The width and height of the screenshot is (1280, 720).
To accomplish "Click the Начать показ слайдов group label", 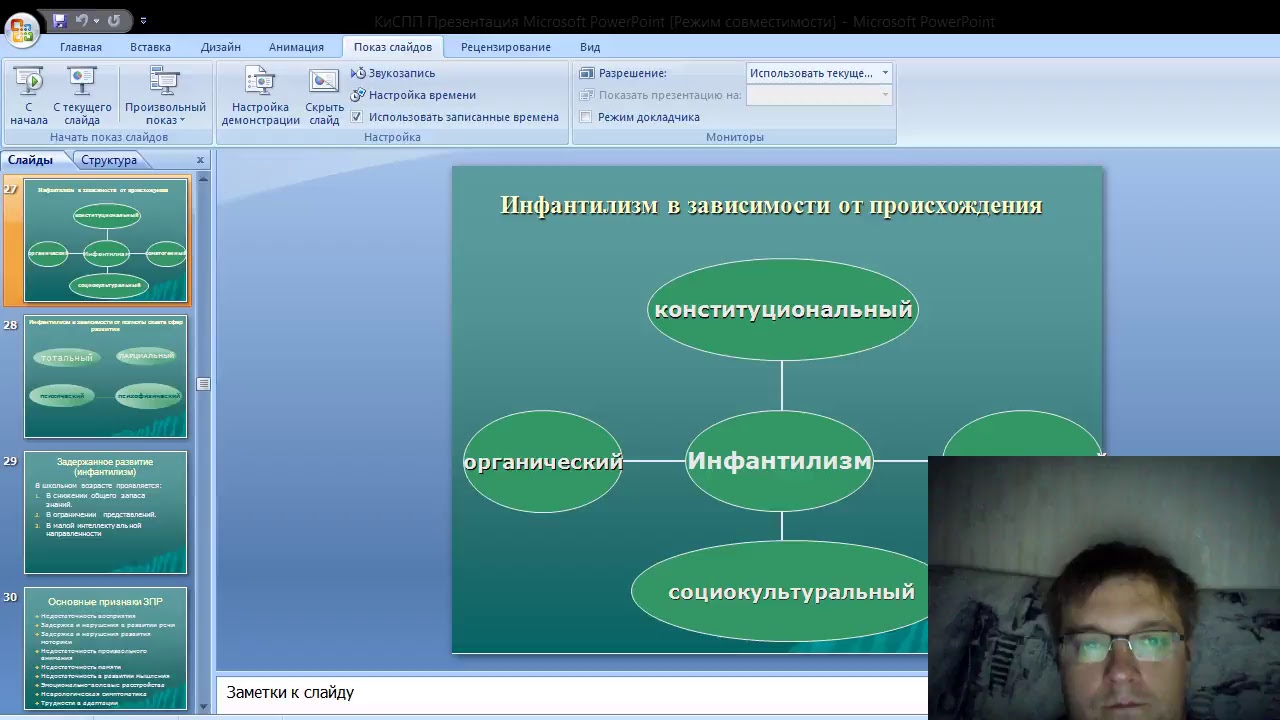I will tap(109, 137).
